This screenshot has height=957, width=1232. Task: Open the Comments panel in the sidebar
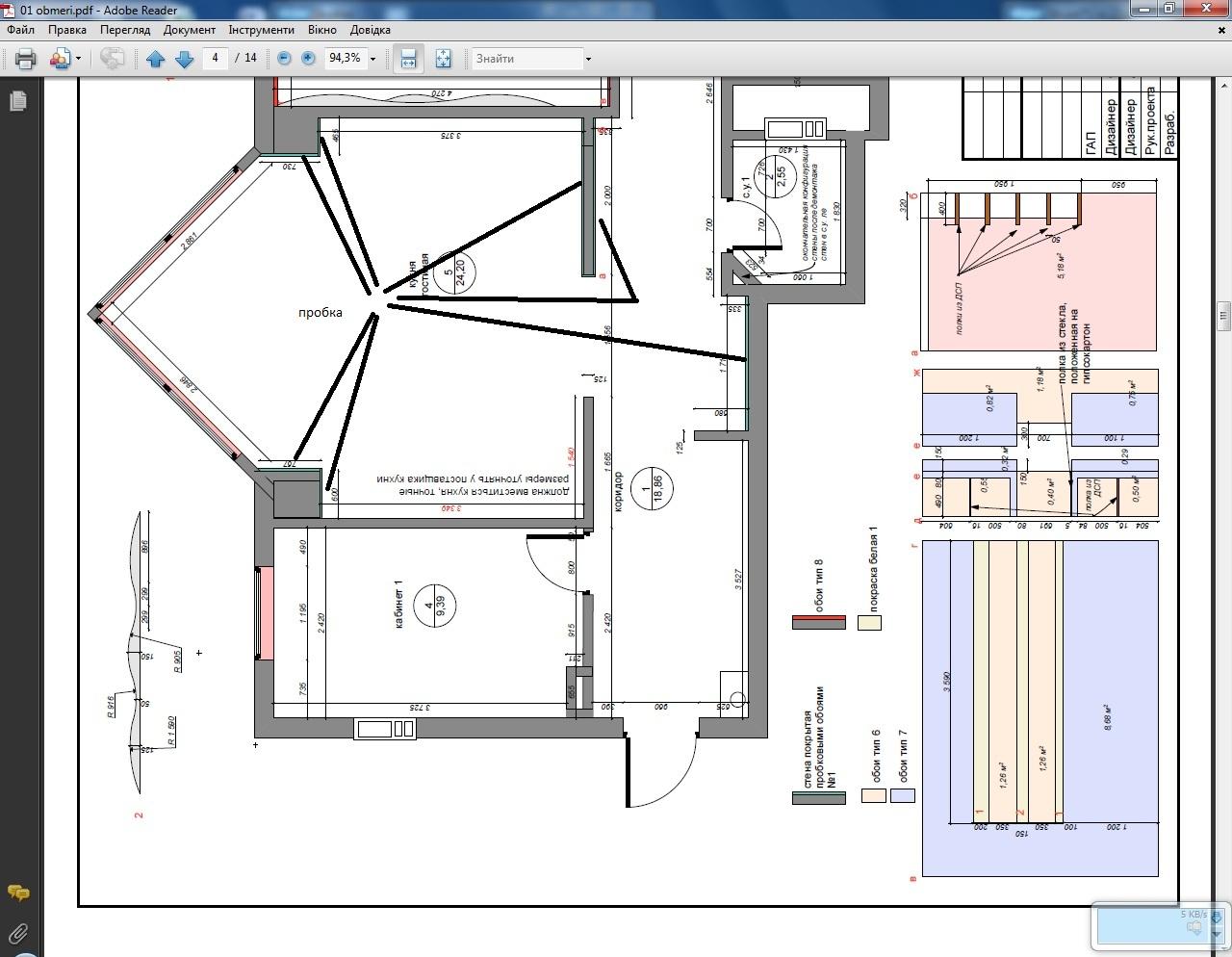point(17,893)
